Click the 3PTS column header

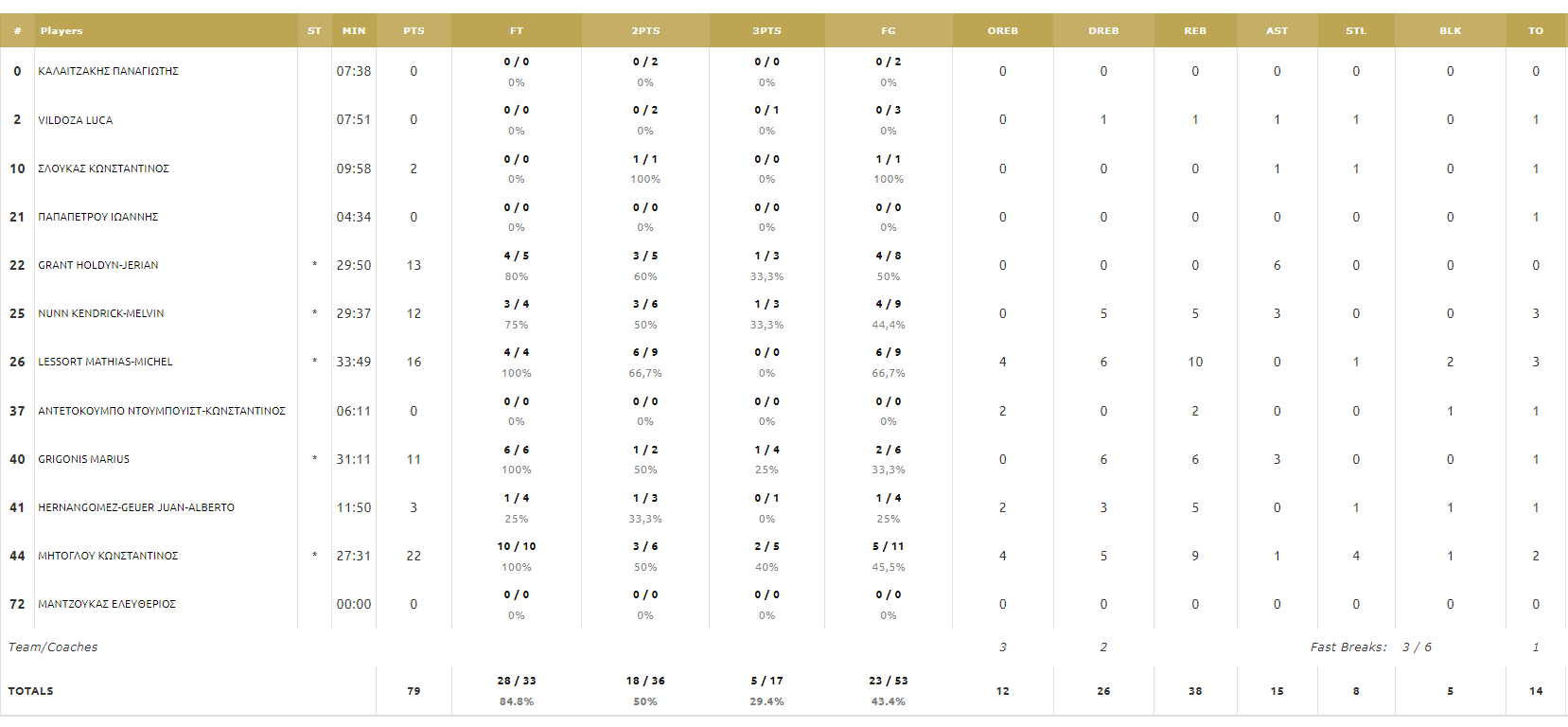point(766,30)
